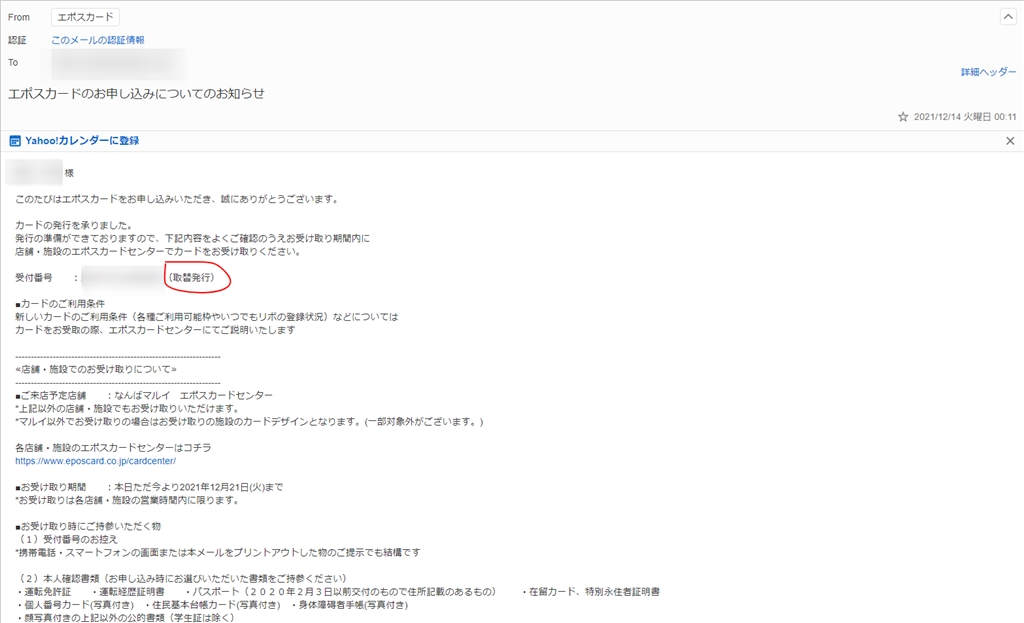Select the sender エポスカード chip
Viewport: 1024px width, 623px height.
click(x=85, y=17)
